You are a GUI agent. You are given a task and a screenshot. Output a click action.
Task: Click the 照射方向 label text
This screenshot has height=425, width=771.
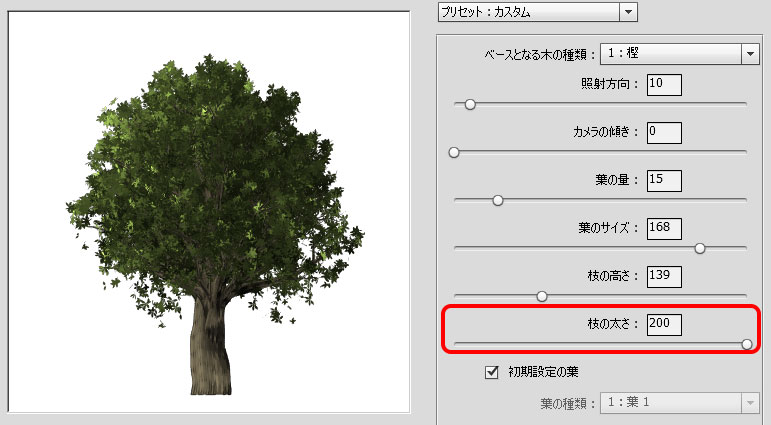pos(609,84)
